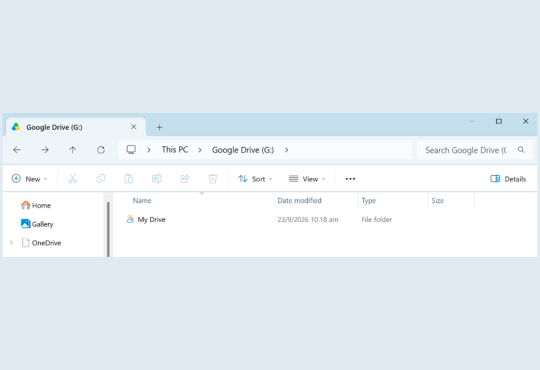The image size is (540, 370).
Task: Toggle the Details pane
Action: [x=508, y=179]
